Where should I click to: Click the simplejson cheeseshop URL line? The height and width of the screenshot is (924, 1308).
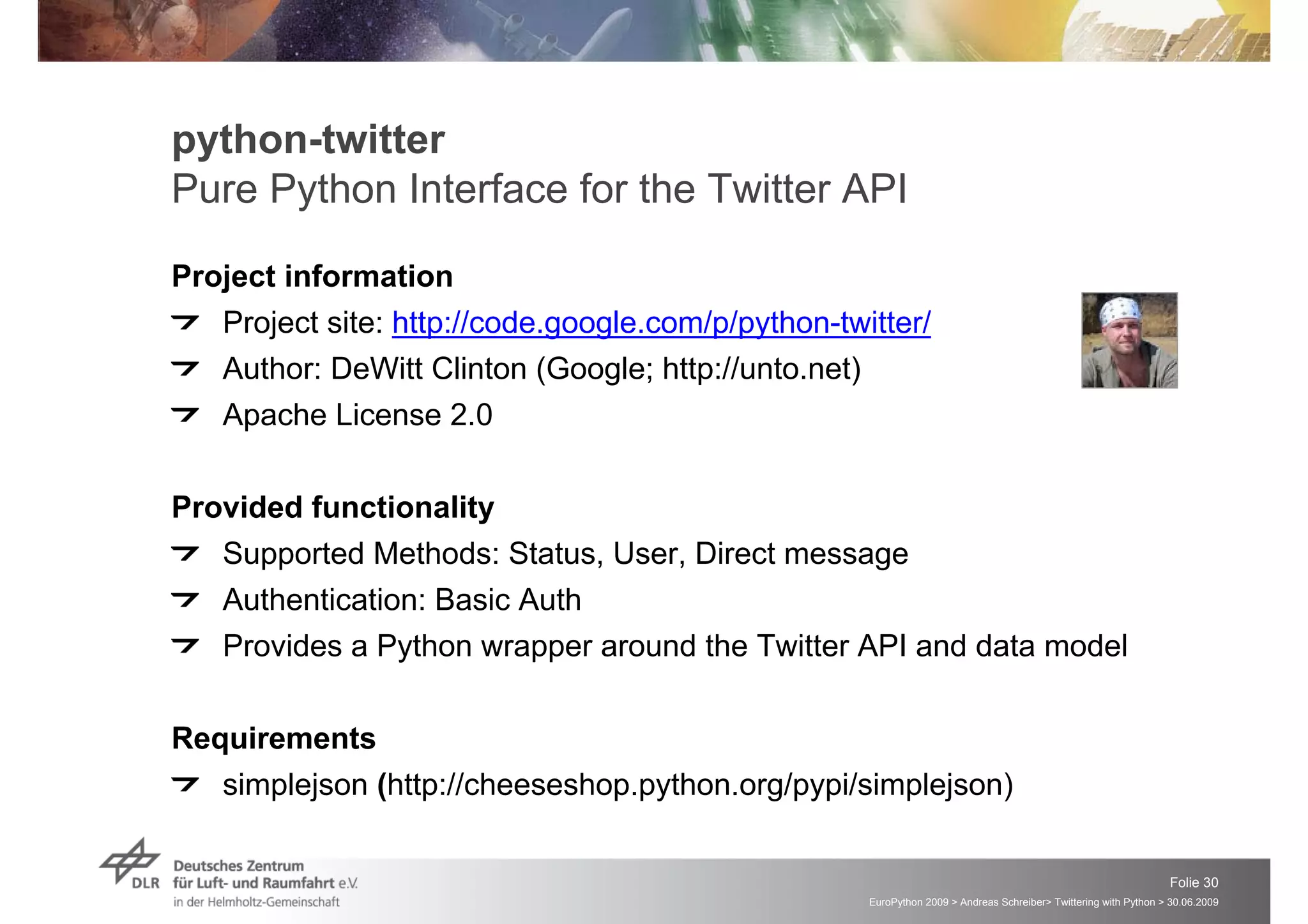(x=618, y=785)
